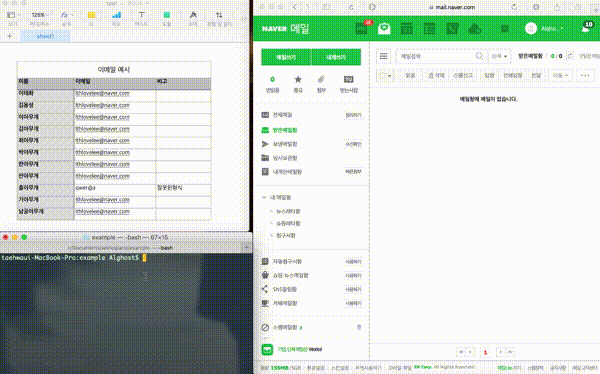Click the 삭제 delete button

pyautogui.click(x=436, y=75)
